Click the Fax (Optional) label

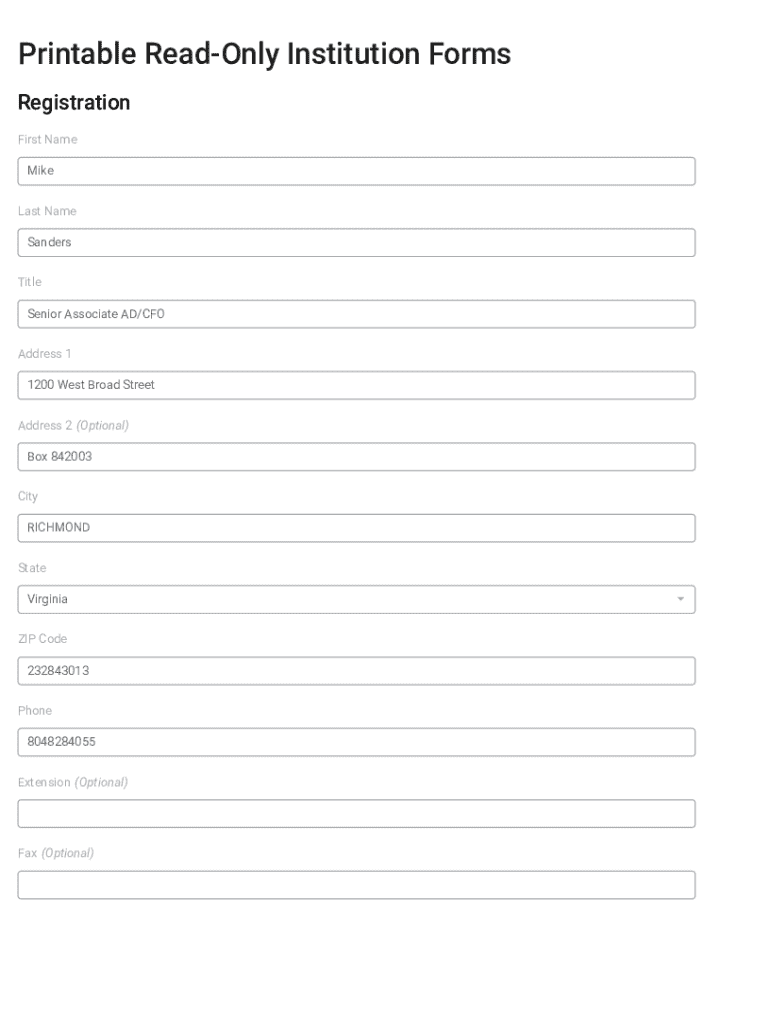(56, 853)
